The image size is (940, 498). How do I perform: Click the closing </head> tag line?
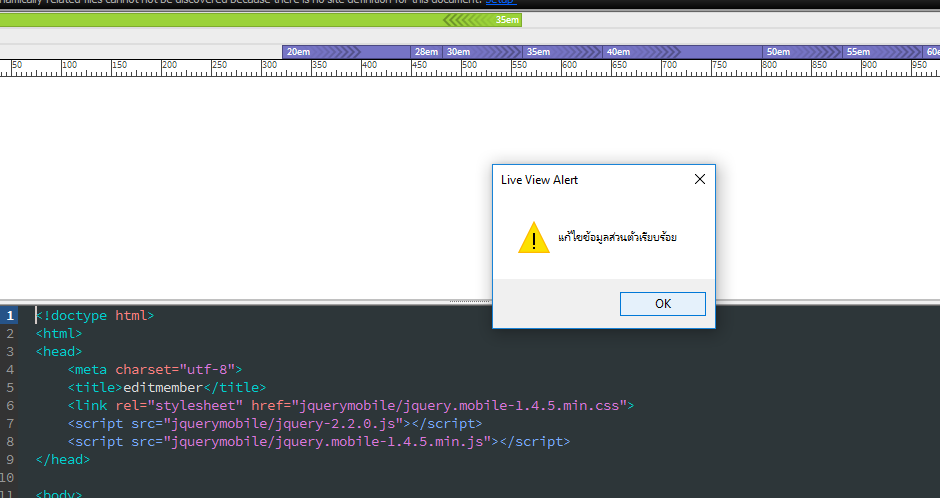click(63, 459)
